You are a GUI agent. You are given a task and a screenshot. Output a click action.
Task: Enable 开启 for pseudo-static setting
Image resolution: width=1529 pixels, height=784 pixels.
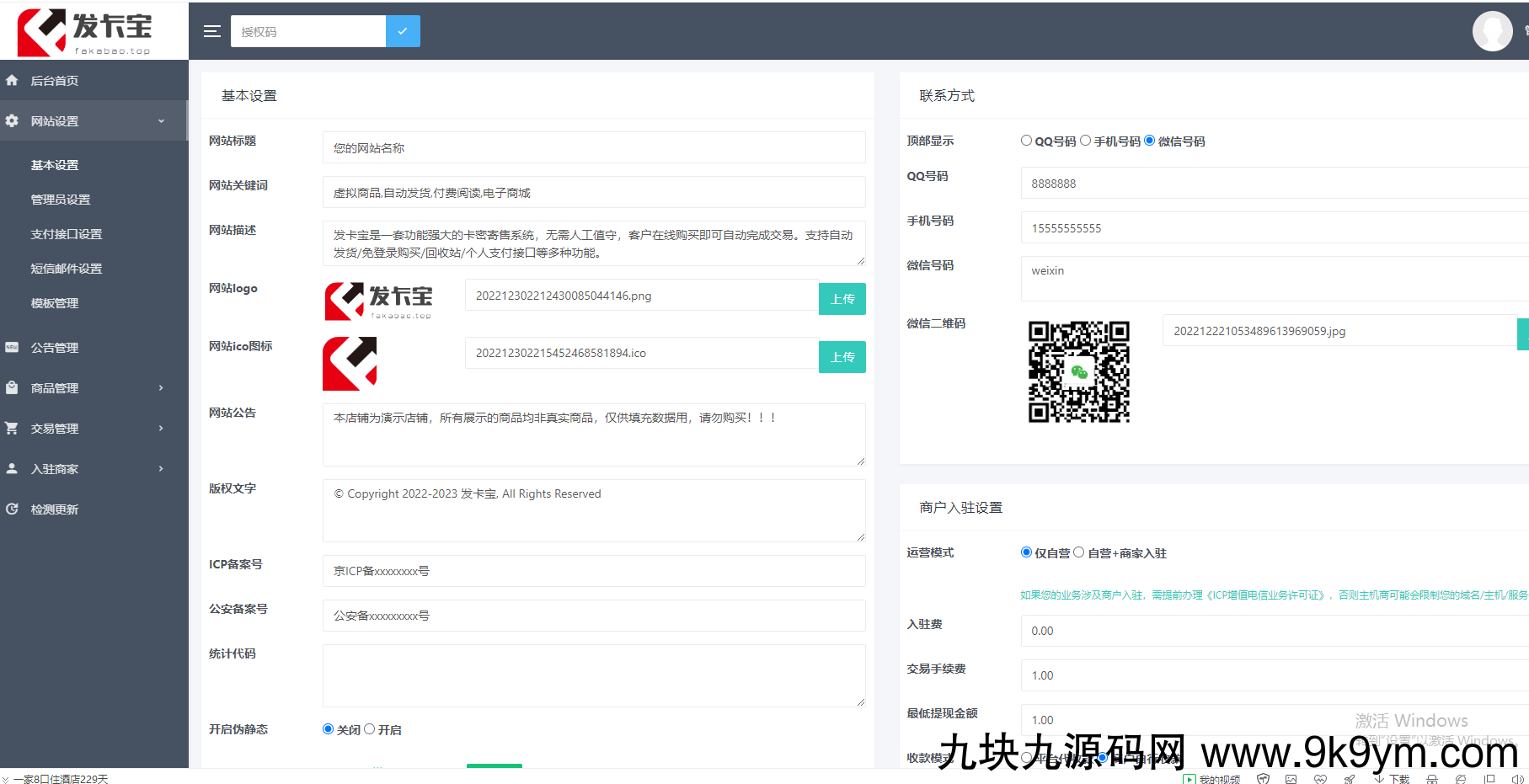tap(369, 729)
